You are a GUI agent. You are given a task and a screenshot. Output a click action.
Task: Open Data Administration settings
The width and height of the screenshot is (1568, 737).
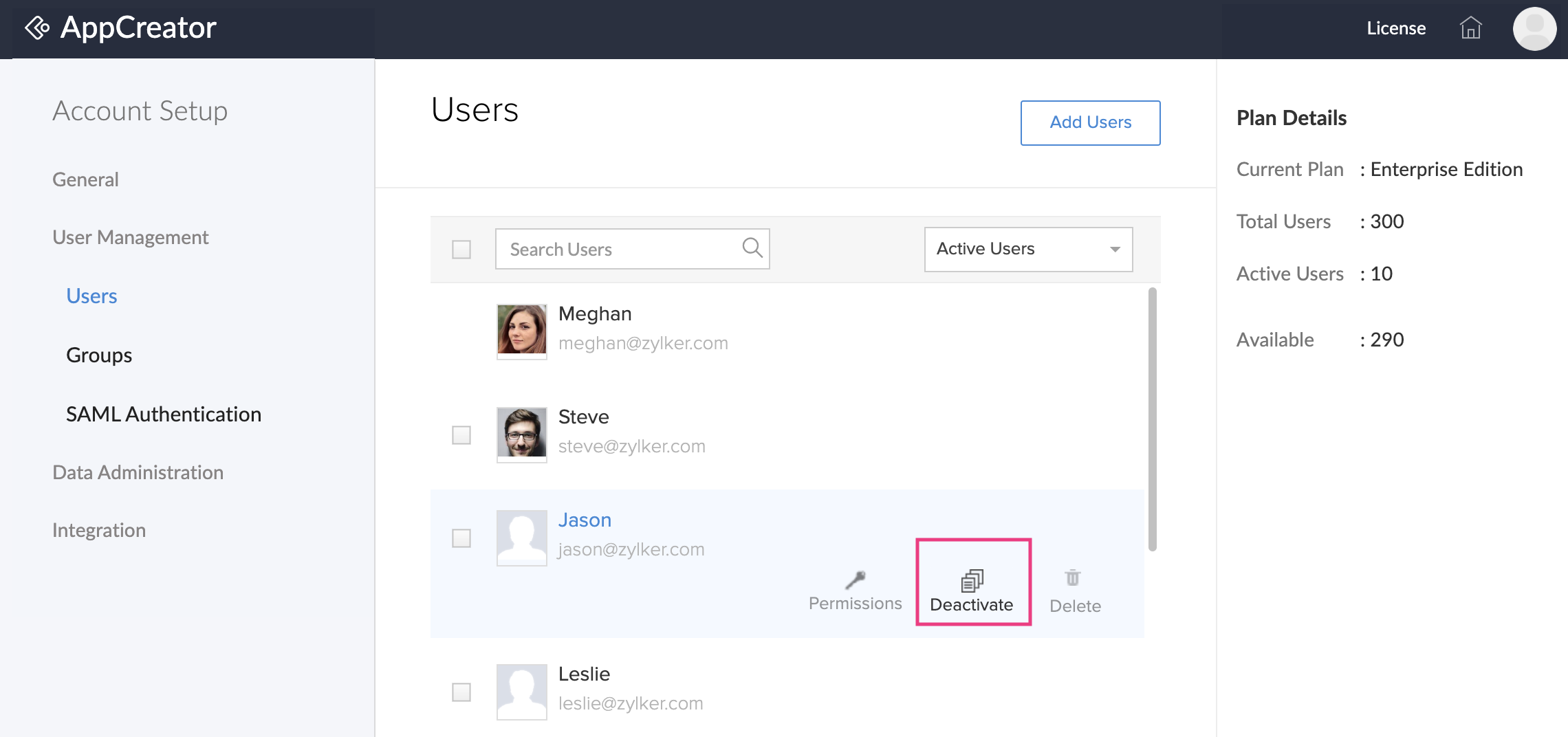[x=138, y=473]
